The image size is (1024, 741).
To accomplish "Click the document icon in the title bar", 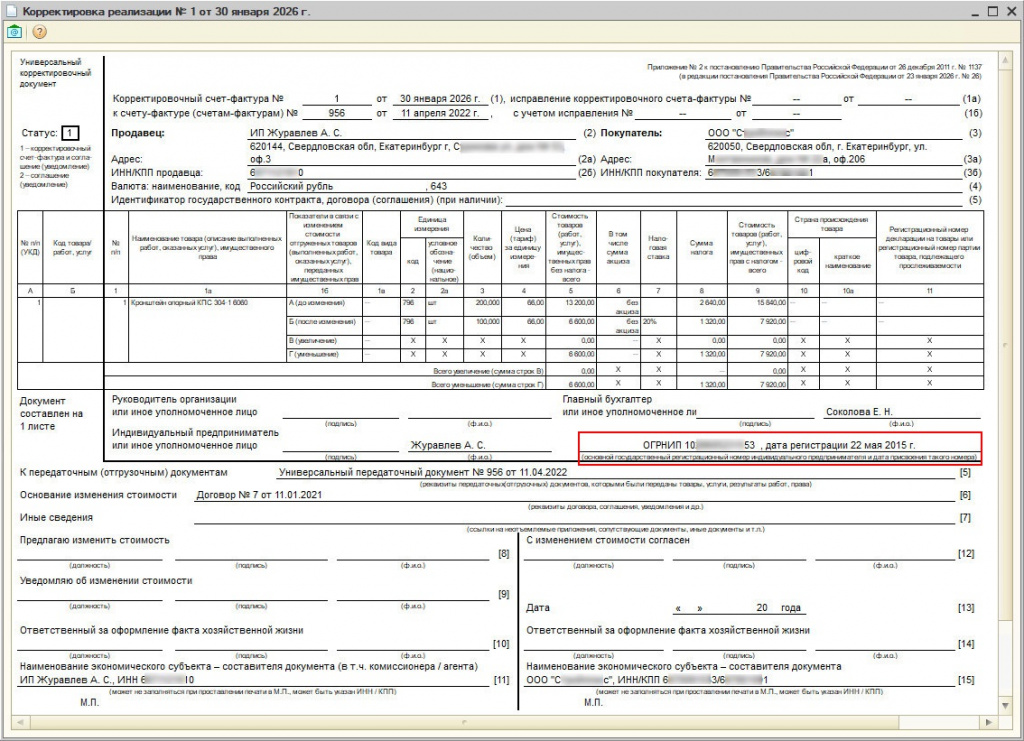I will click(11, 11).
